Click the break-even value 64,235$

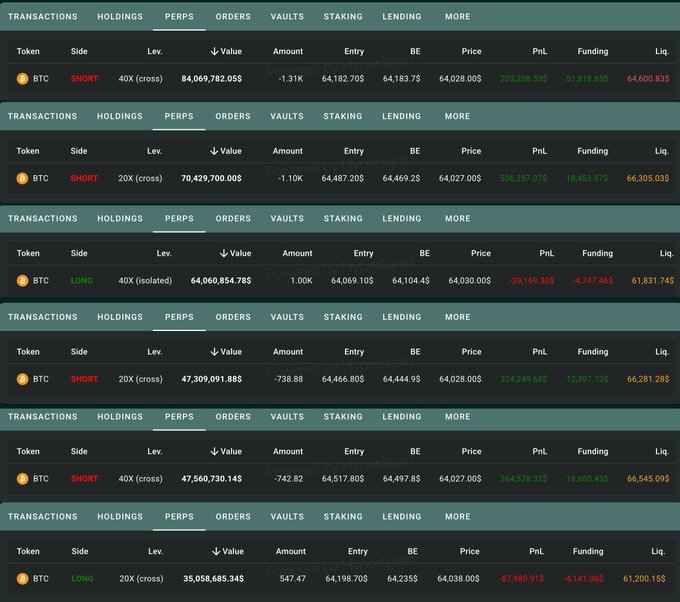(x=402, y=579)
